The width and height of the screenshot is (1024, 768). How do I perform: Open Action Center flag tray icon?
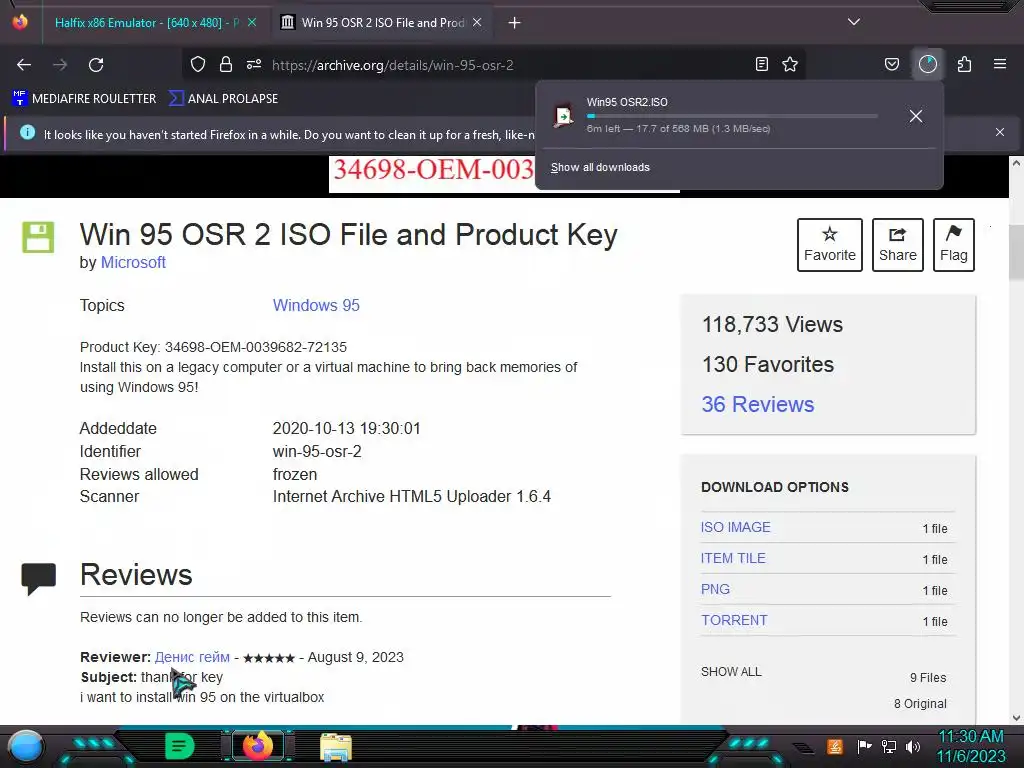(864, 746)
